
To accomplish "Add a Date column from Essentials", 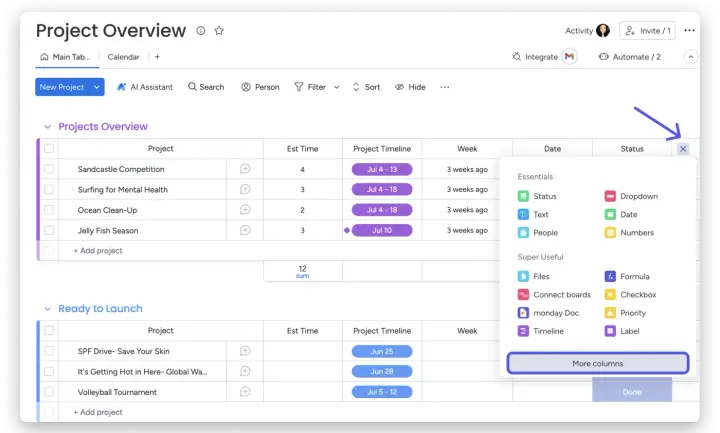I will coord(621,214).
